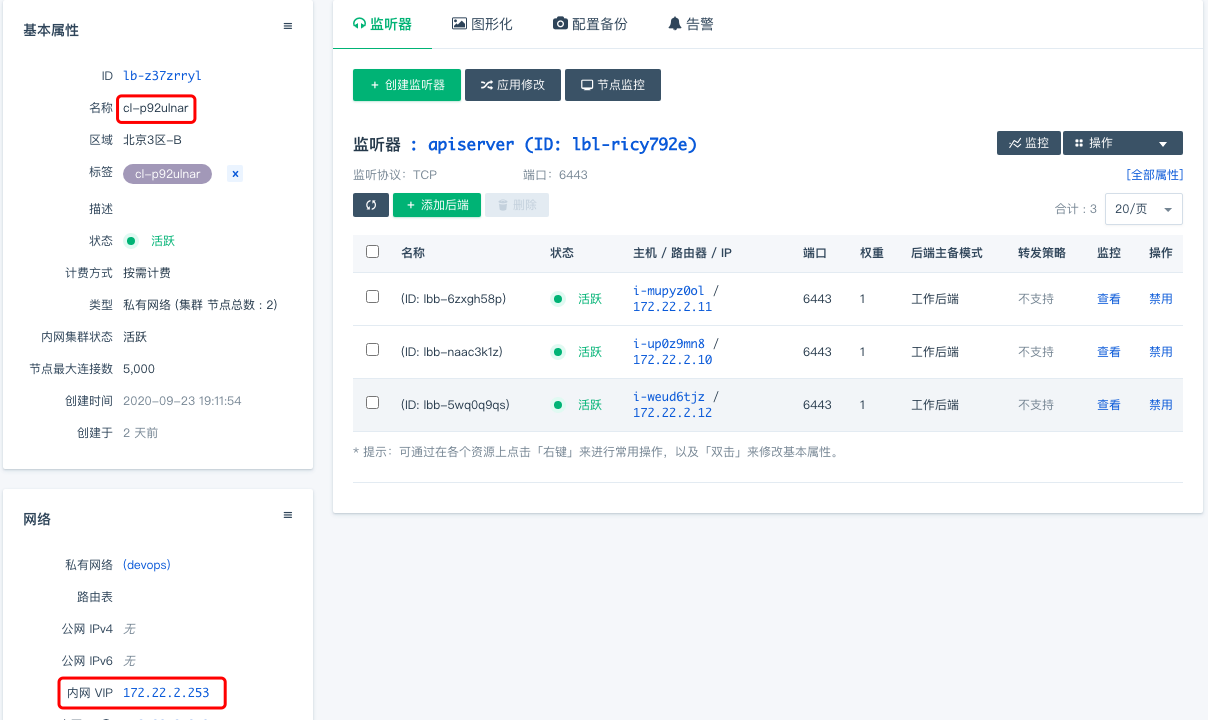The height and width of the screenshot is (720, 1208).
Task: Open the 全部属性 all properties link
Action: tap(1154, 175)
